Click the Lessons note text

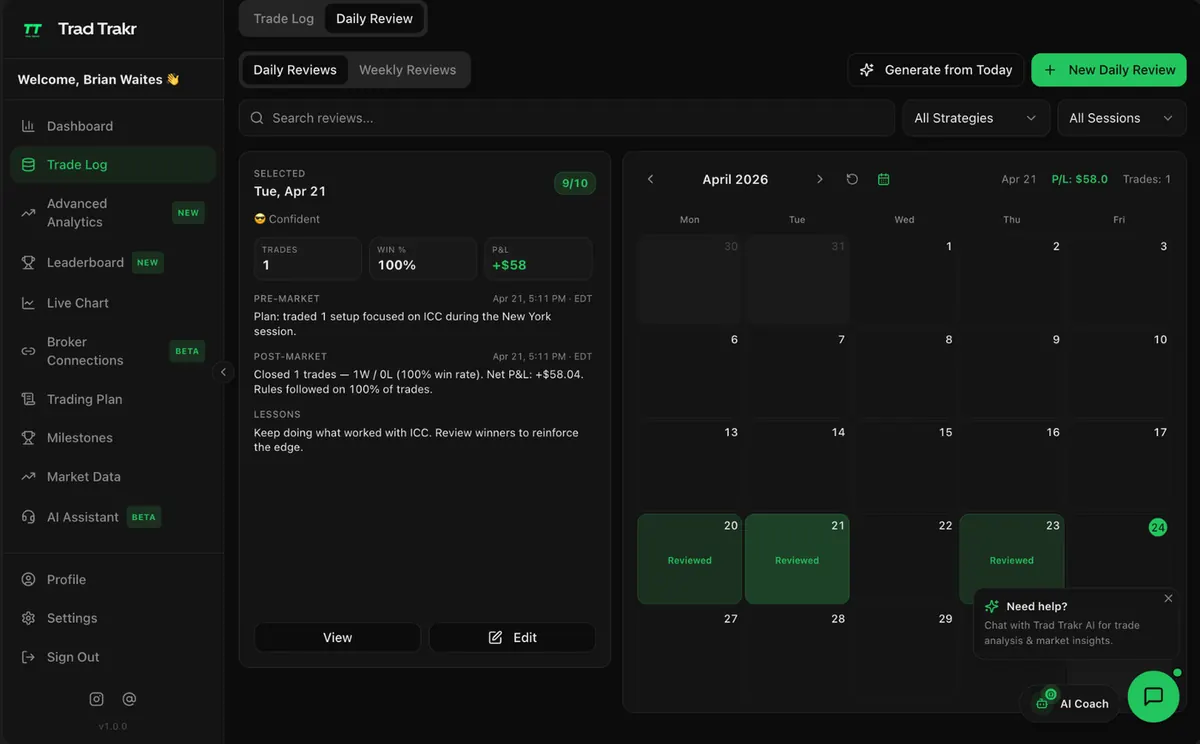tap(416, 440)
